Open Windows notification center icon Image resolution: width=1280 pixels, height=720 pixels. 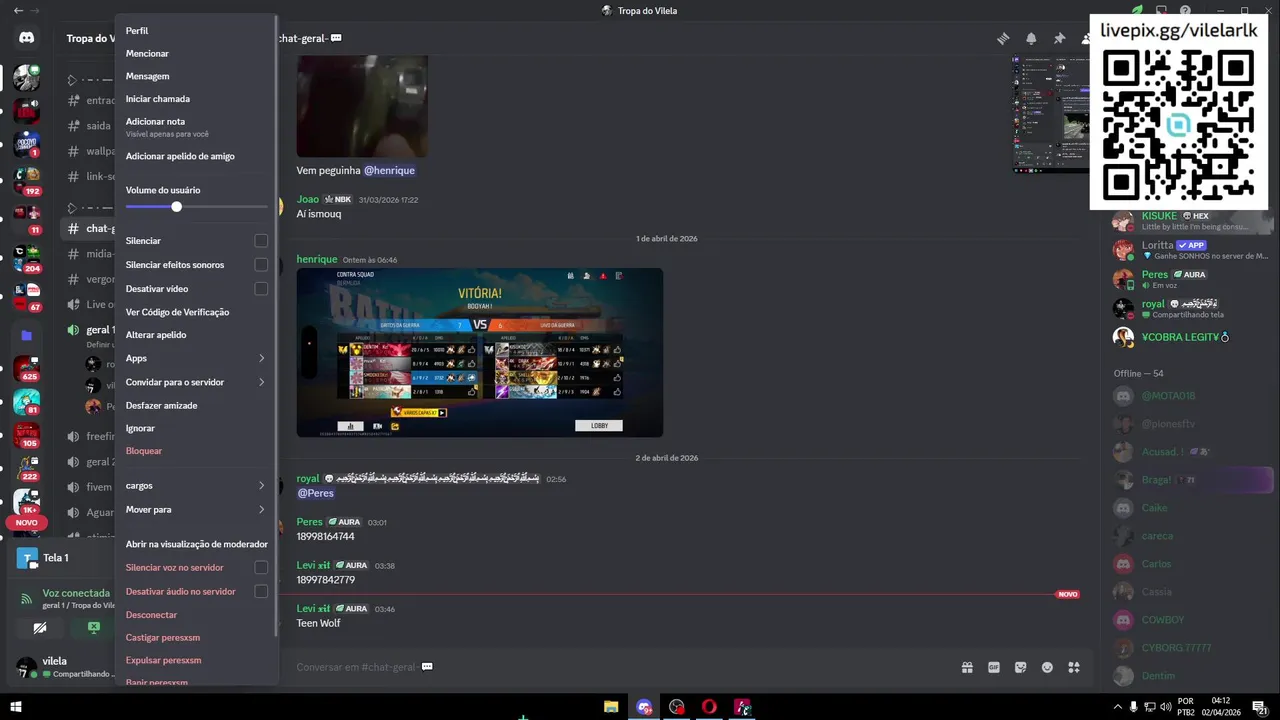tap(1260, 707)
